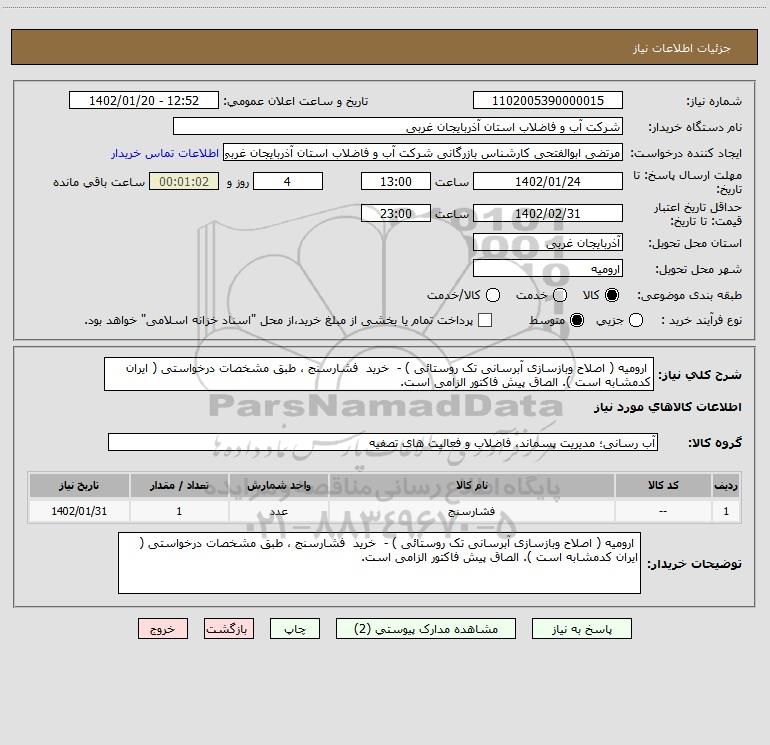Click the بازگشت back button
The width and height of the screenshot is (770, 745).
[229, 629]
